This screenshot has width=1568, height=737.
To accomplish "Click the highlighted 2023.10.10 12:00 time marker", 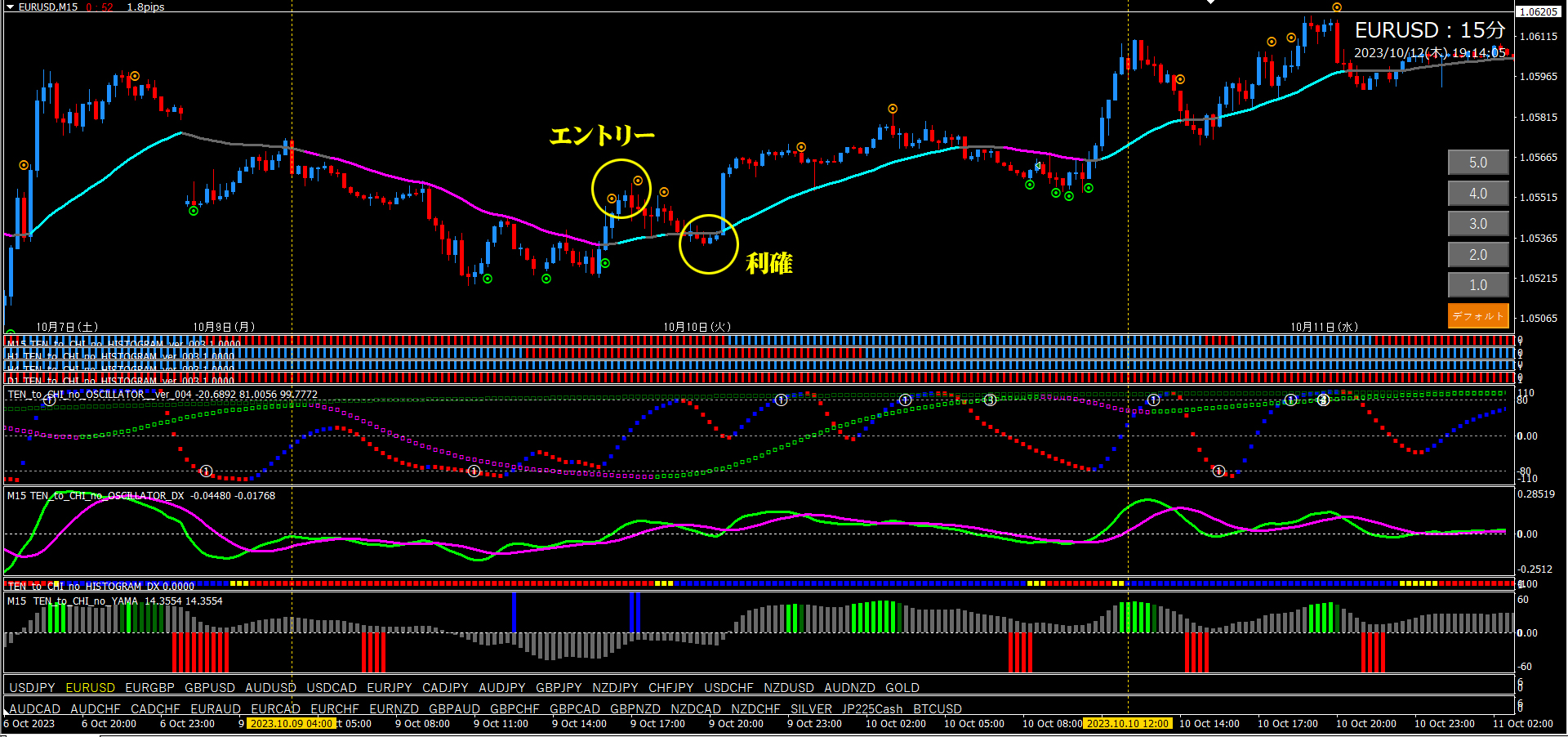I will 1128,724.
